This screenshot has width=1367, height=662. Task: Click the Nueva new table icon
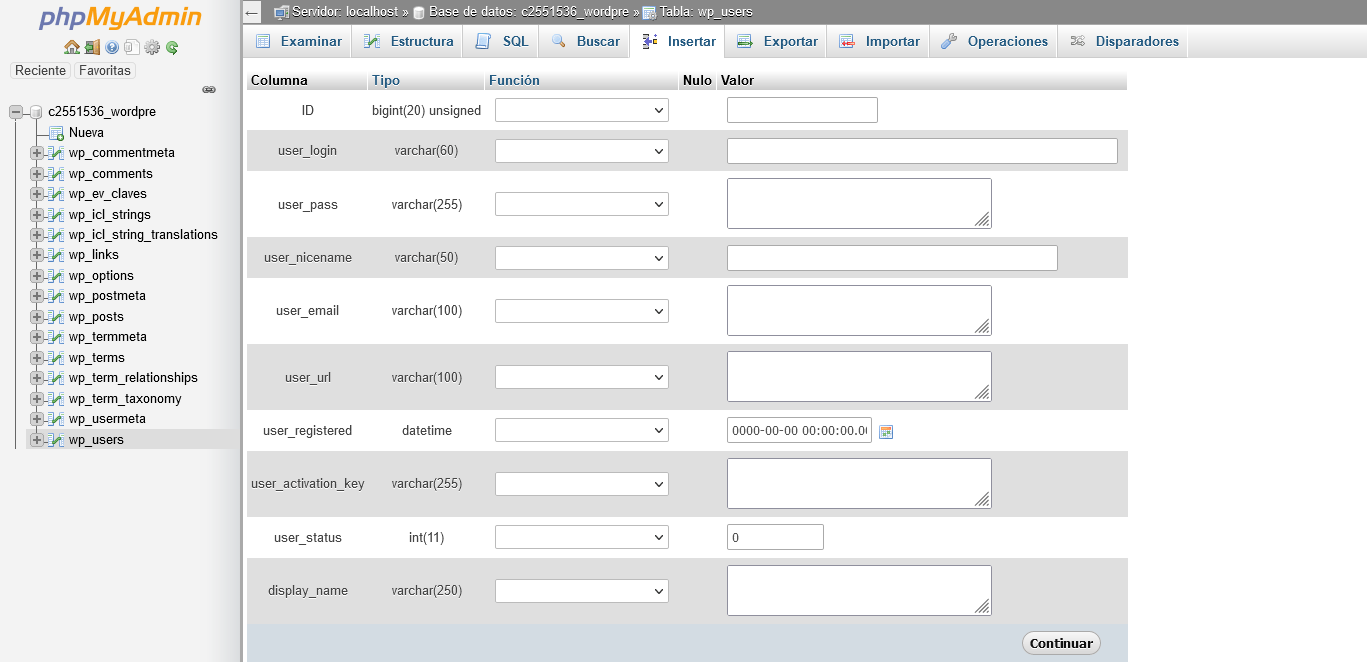pyautogui.click(x=57, y=133)
